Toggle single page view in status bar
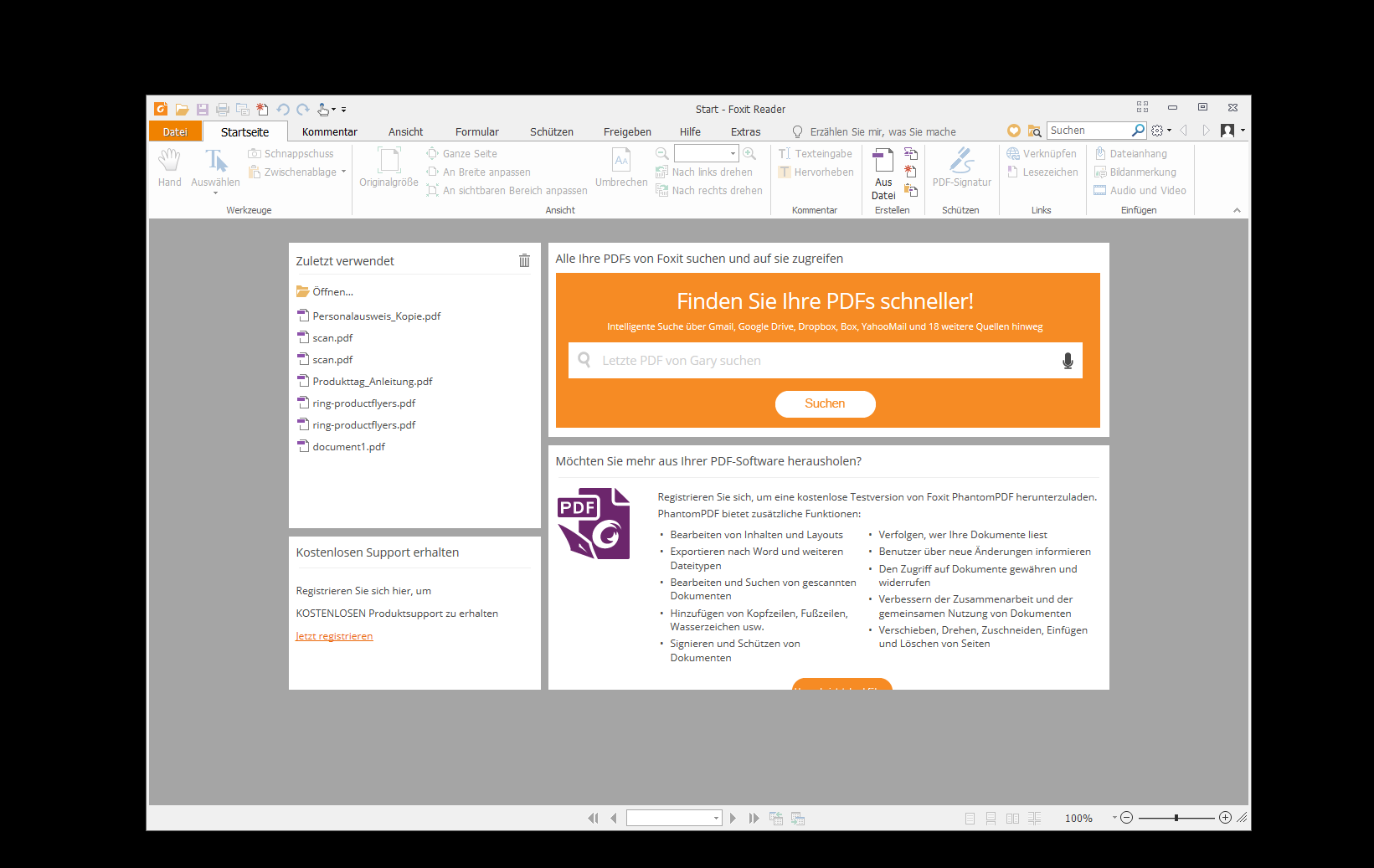Image resolution: width=1374 pixels, height=868 pixels. click(x=970, y=819)
